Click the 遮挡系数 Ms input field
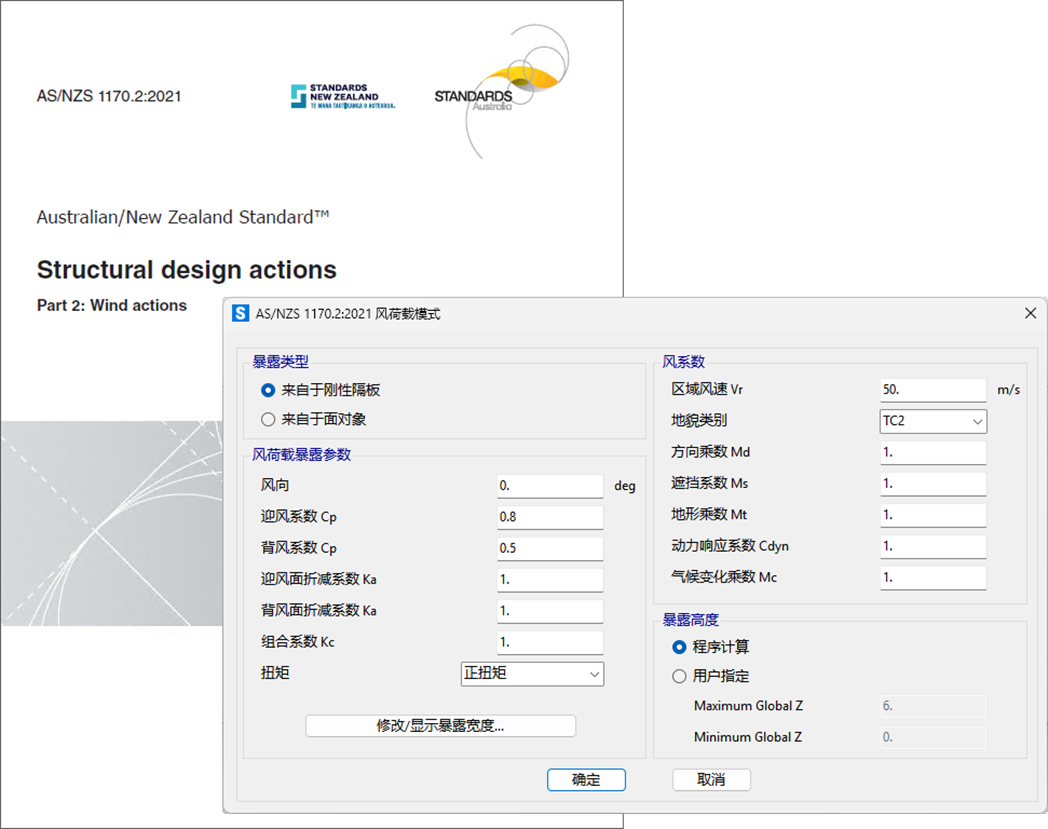 [x=933, y=483]
